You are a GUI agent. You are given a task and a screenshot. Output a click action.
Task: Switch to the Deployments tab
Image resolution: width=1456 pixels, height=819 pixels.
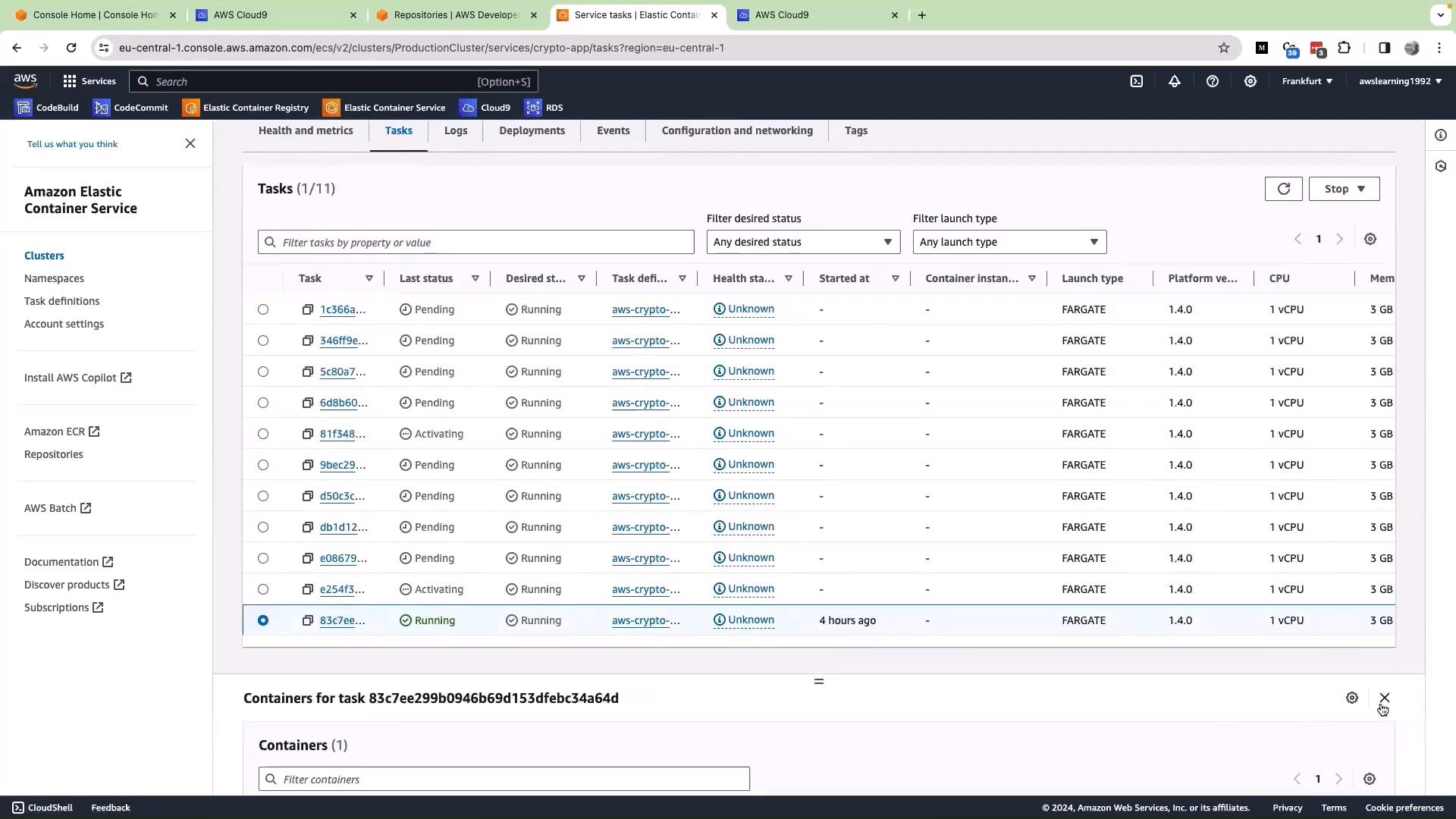click(532, 130)
